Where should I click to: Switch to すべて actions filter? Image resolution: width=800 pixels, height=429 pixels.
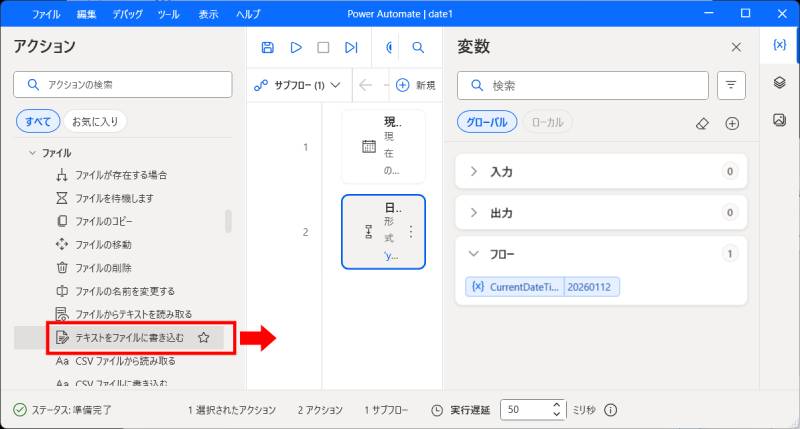point(38,121)
